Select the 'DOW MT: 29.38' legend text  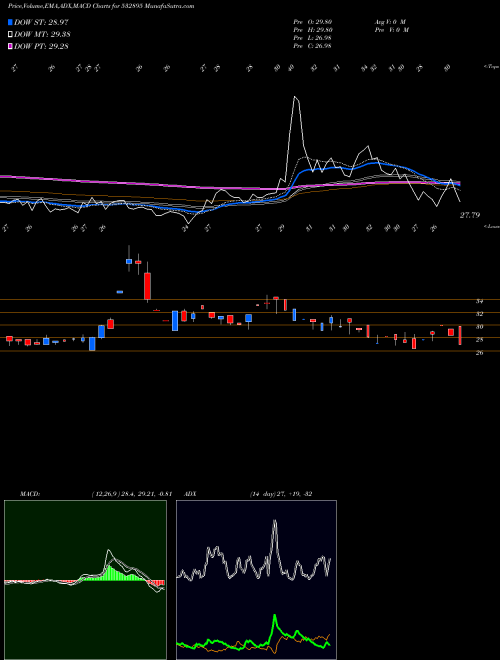[x=42, y=35]
